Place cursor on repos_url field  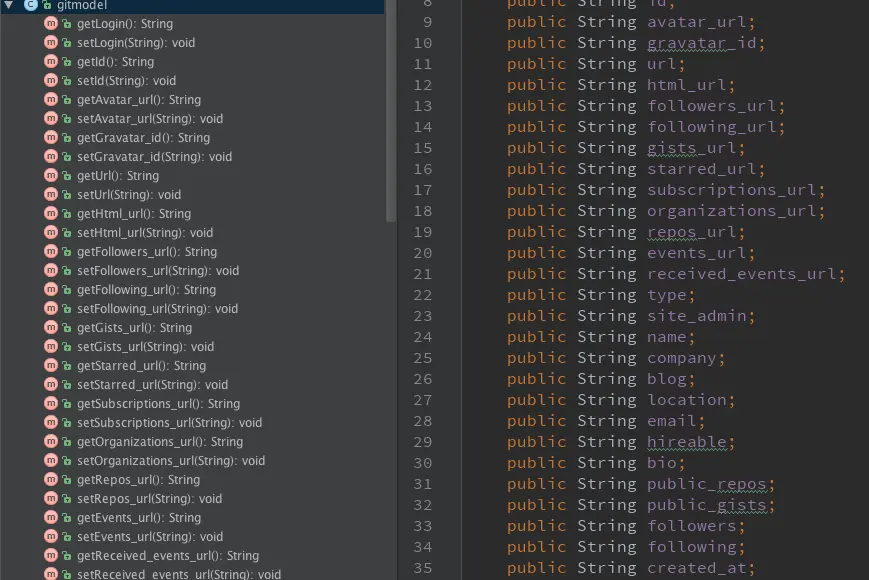coord(691,232)
